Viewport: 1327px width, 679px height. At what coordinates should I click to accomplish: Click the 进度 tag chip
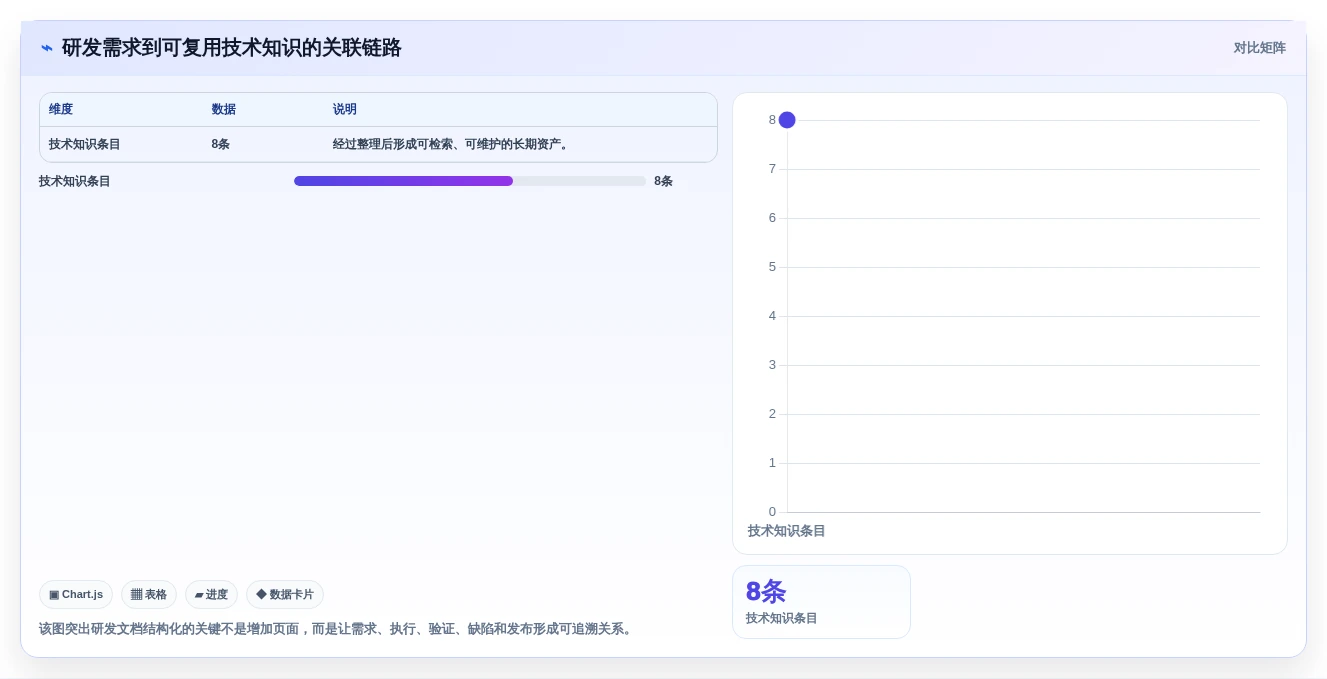tap(211, 594)
